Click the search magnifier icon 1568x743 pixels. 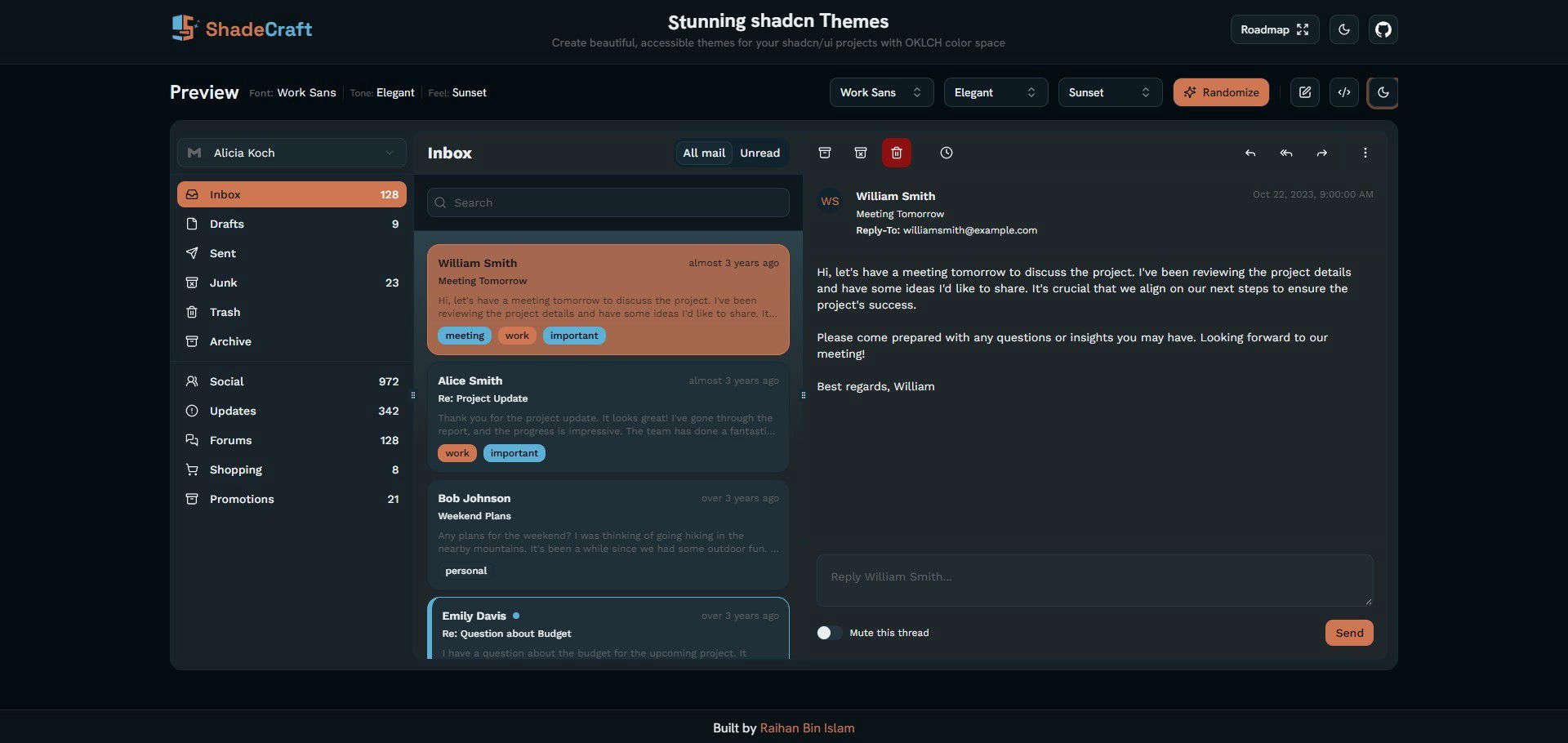441,202
